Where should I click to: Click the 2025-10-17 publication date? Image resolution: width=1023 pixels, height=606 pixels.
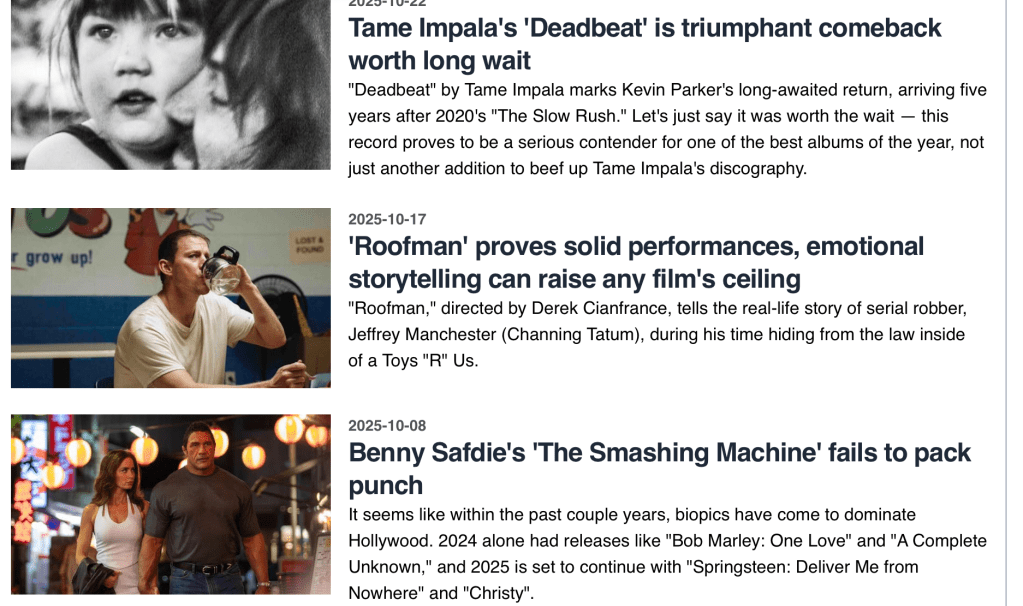pyautogui.click(x=387, y=219)
